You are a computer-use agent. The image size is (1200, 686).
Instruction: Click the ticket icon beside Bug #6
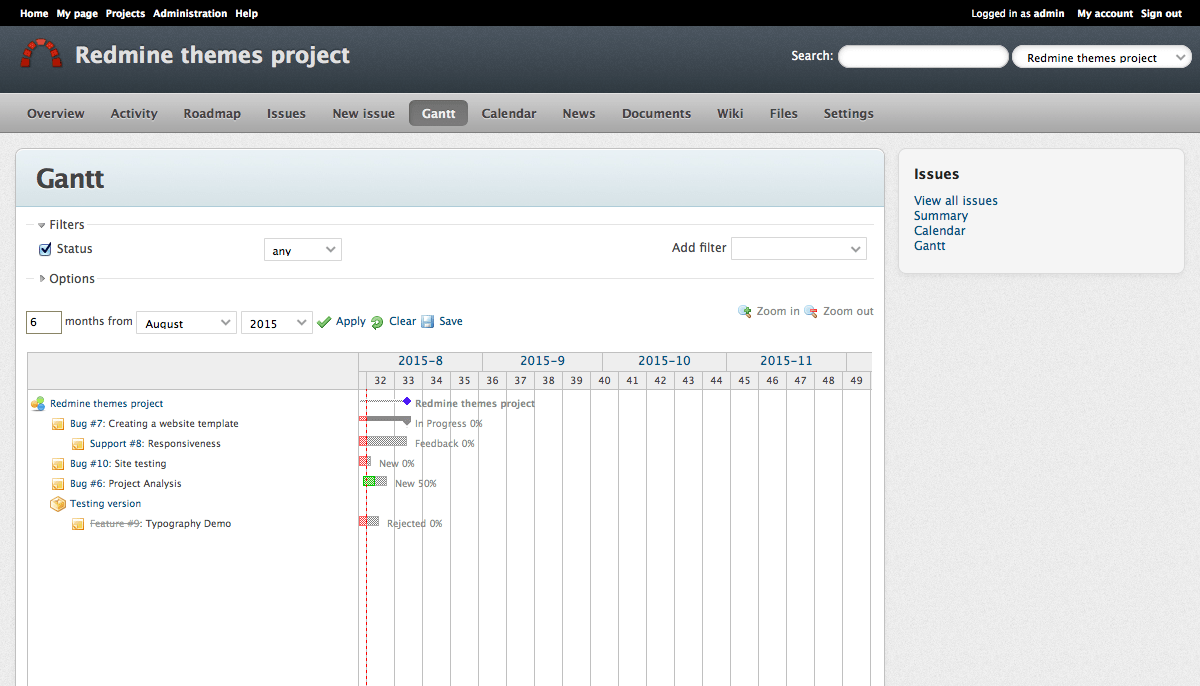tap(58, 484)
